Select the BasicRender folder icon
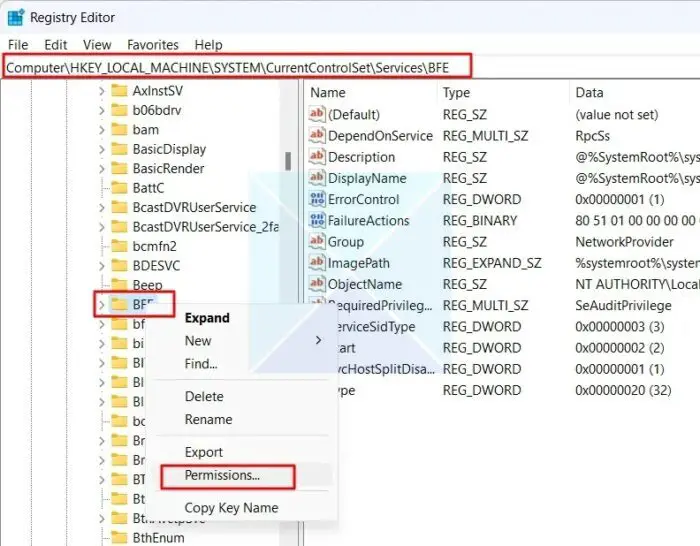700x546 pixels. tap(119, 168)
